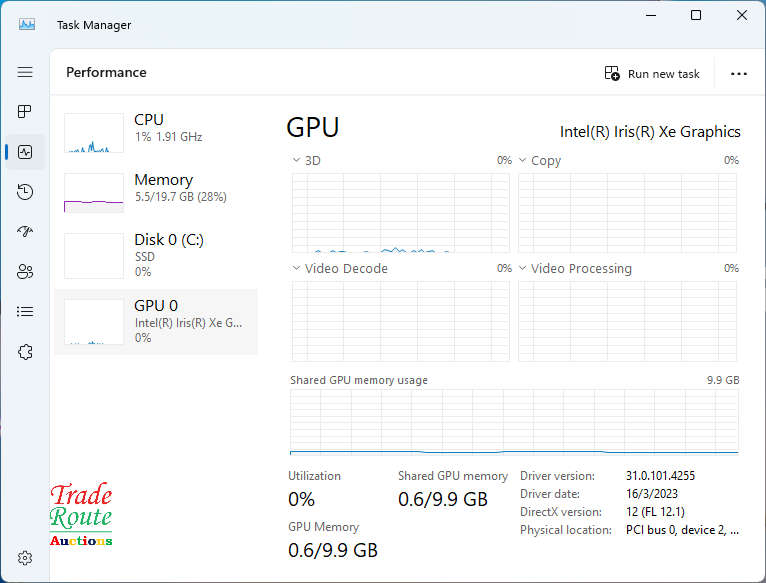The height and width of the screenshot is (583, 766).
Task: Open the Details page icon
Action: pos(25,311)
